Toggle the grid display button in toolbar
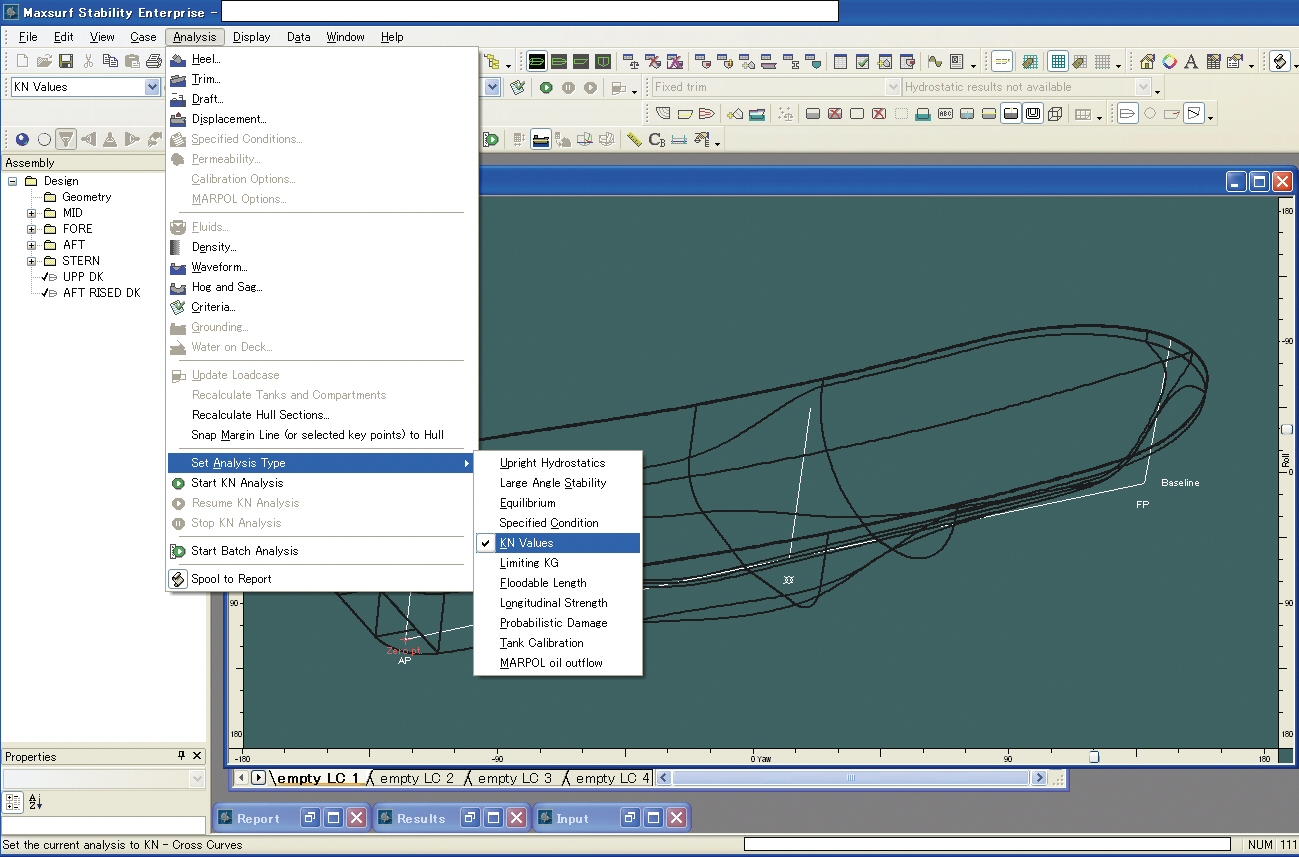Viewport: 1299px width, 857px height. click(1057, 62)
